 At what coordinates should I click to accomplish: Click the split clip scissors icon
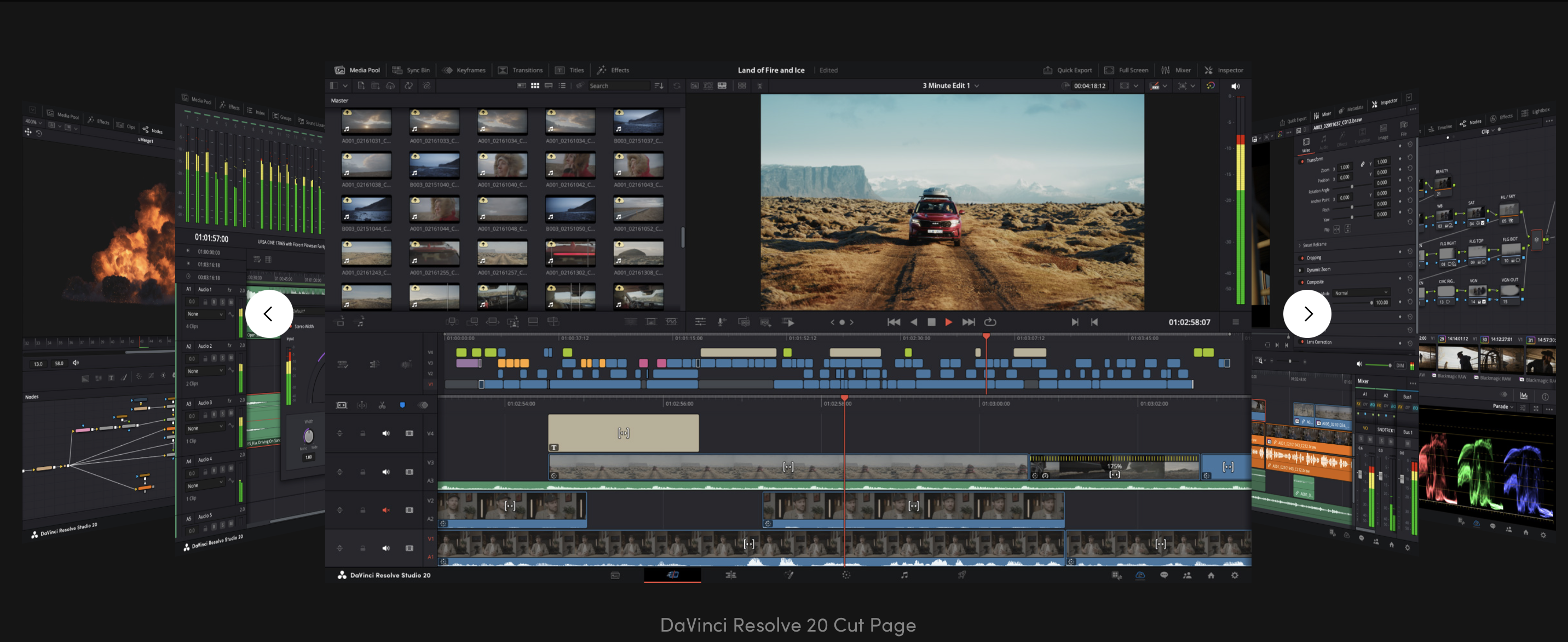[382, 405]
